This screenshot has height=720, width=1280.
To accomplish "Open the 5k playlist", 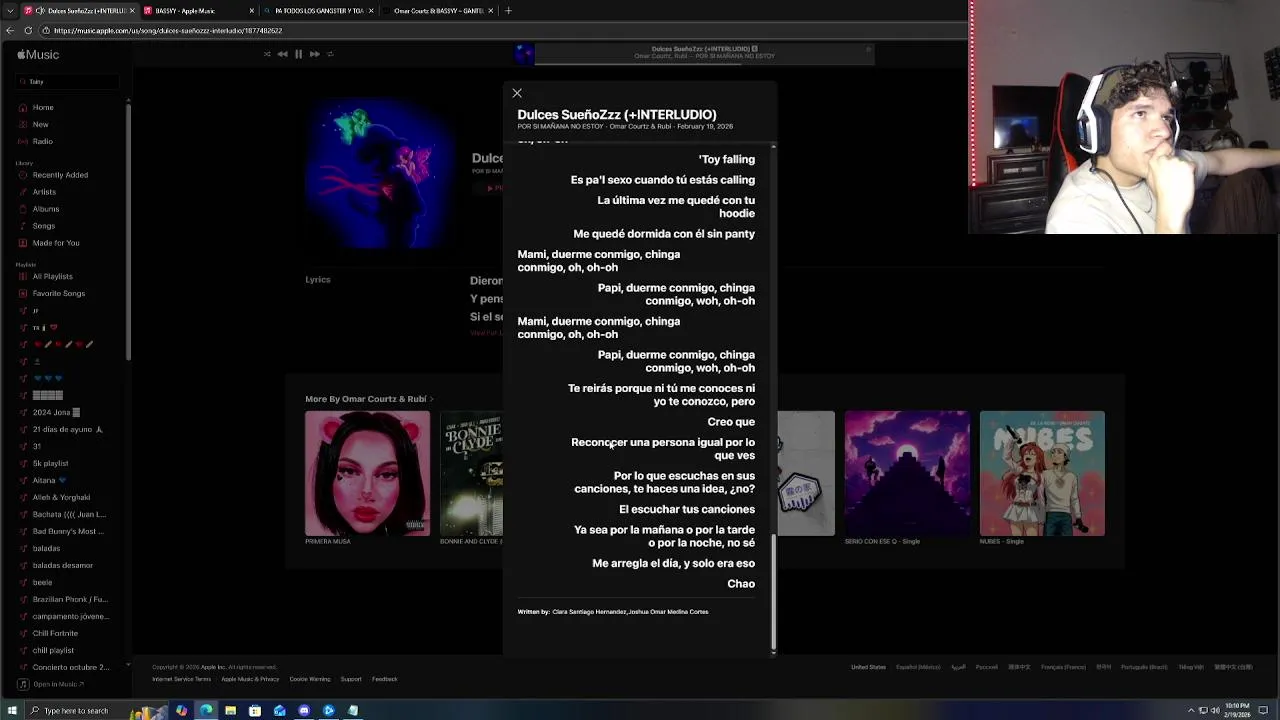I will (x=50, y=463).
